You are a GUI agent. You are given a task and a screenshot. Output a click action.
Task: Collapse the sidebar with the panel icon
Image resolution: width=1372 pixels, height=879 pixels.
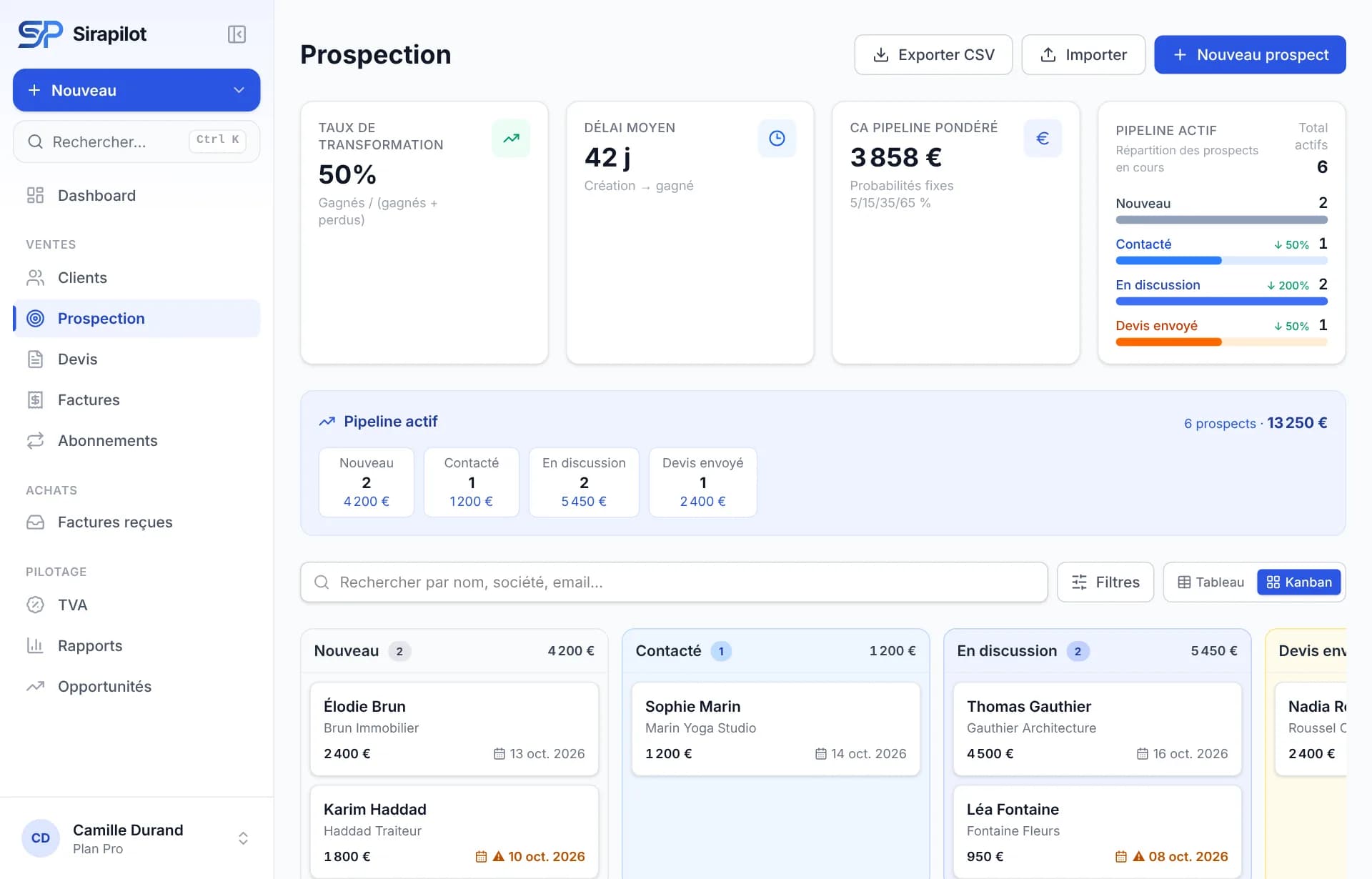(x=237, y=34)
